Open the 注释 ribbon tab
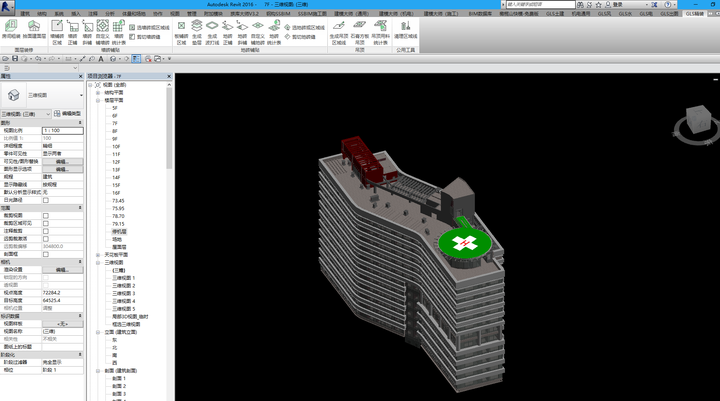The image size is (720, 401). coord(93,14)
